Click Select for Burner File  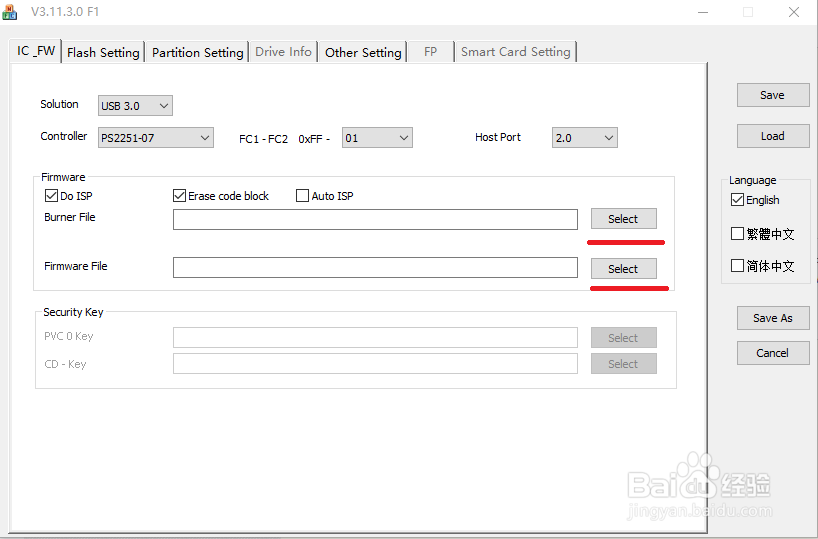click(623, 219)
